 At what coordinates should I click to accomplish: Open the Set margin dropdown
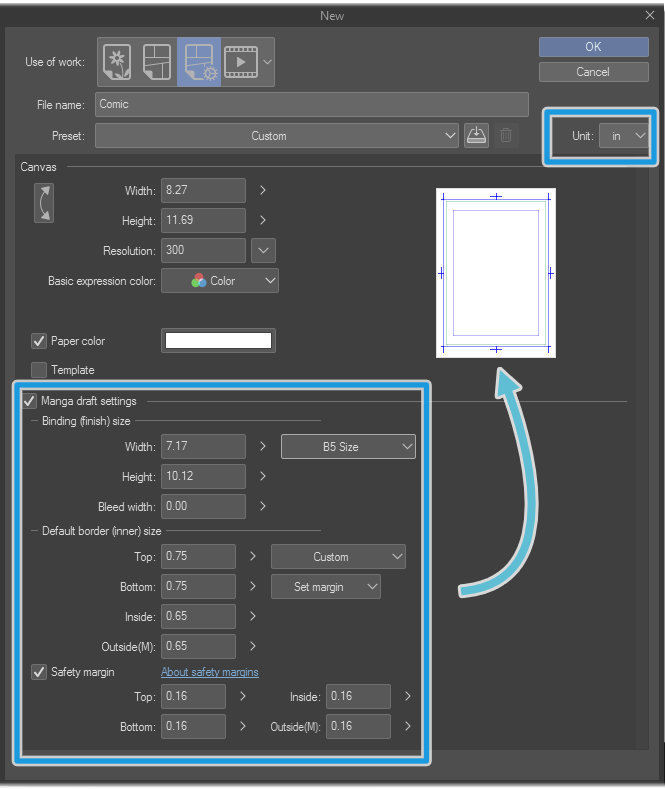coord(325,587)
